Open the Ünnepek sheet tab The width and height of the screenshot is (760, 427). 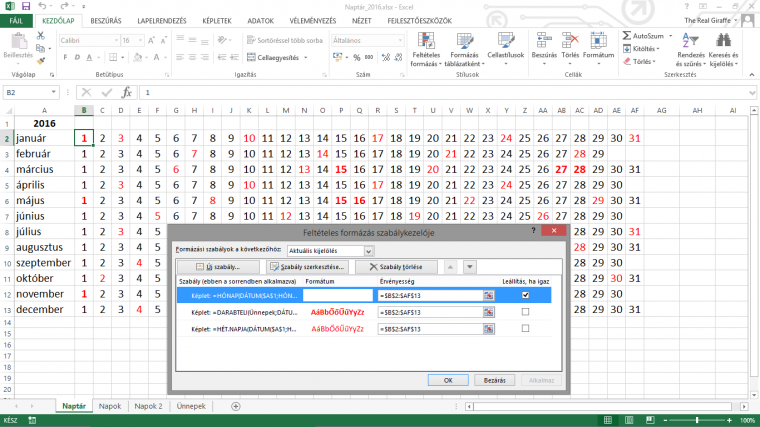coord(191,406)
